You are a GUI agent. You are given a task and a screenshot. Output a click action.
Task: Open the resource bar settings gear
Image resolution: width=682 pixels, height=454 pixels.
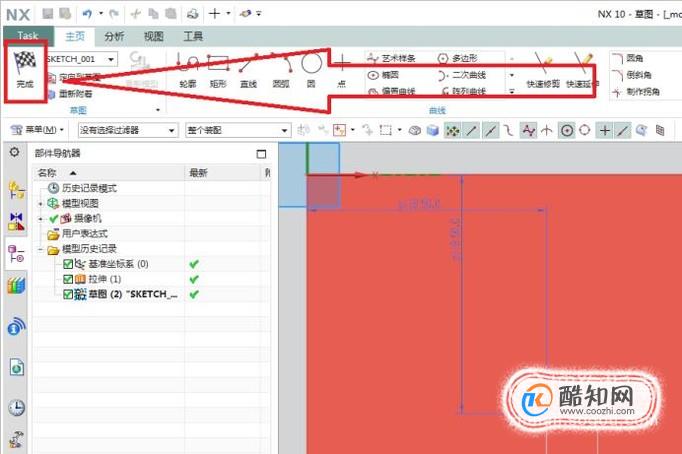14,152
